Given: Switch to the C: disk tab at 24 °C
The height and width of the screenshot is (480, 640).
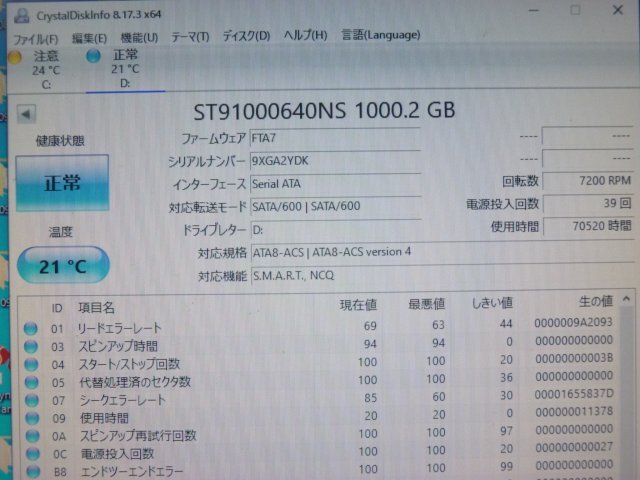Looking at the screenshot, I should (46, 70).
